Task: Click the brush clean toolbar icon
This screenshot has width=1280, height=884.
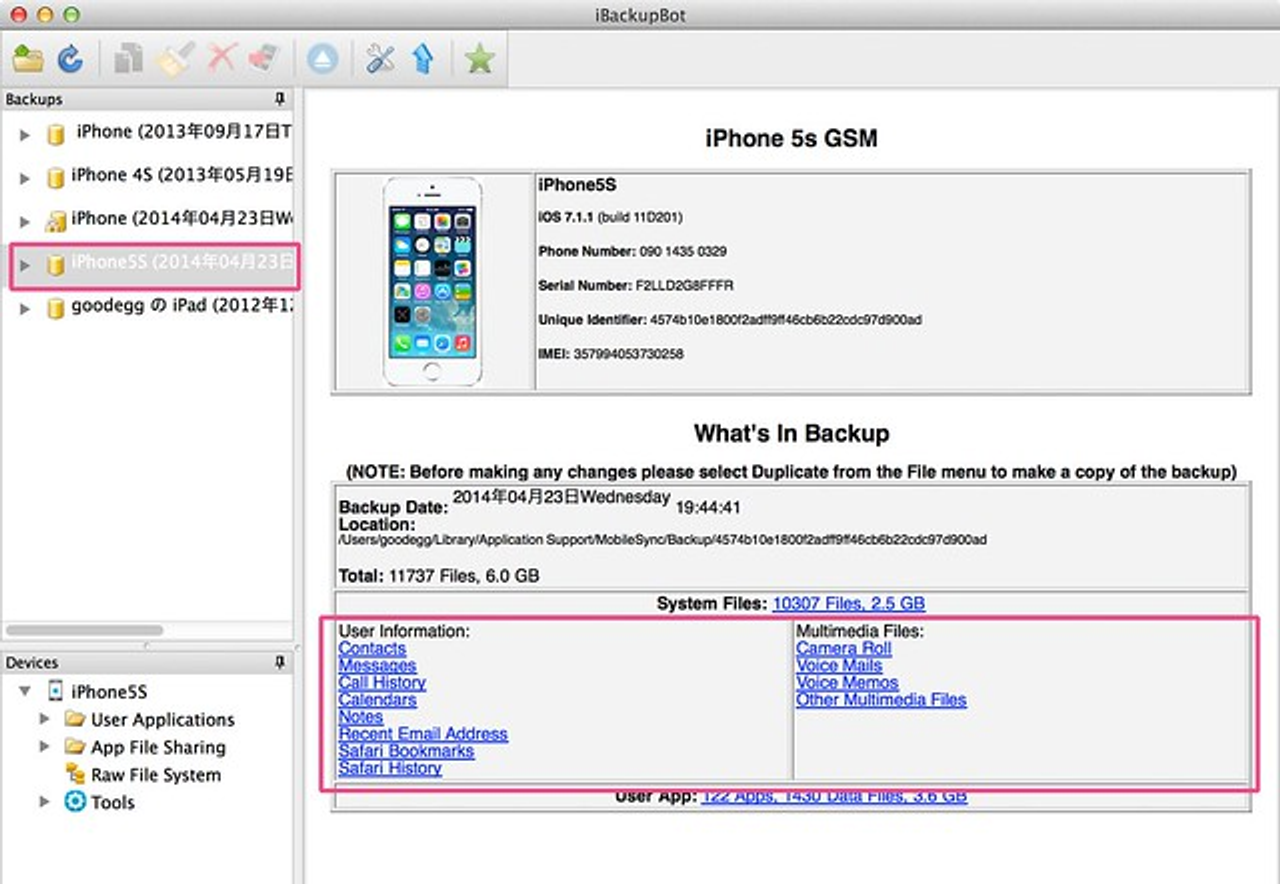Action: 174,59
